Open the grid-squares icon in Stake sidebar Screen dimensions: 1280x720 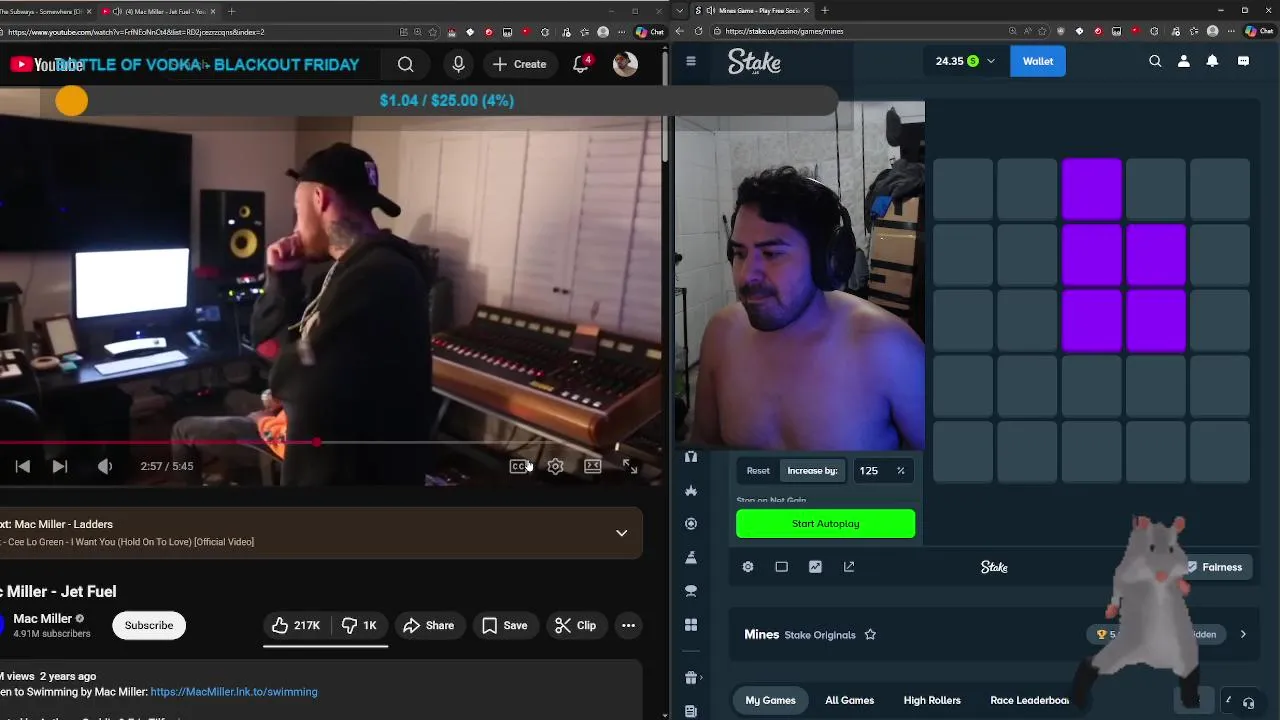coord(690,625)
